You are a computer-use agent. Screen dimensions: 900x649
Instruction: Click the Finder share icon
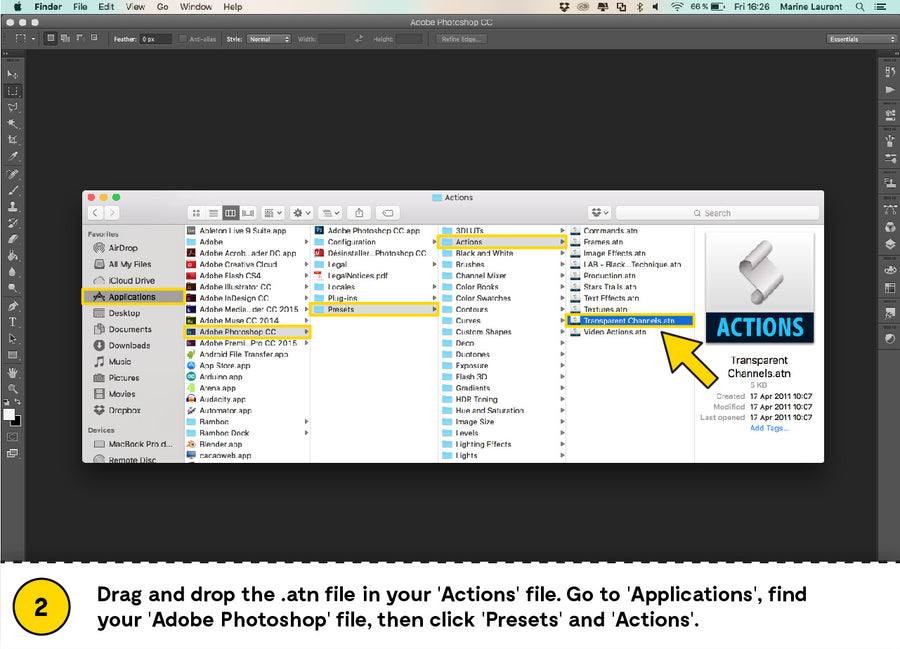pyautogui.click(x=359, y=213)
